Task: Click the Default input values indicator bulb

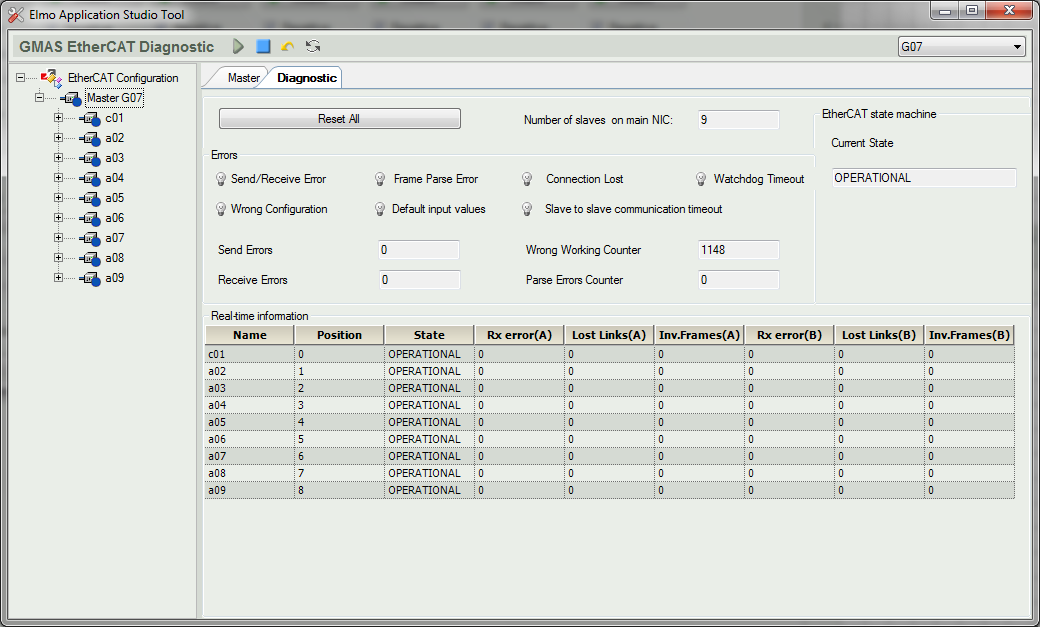Action: click(x=380, y=209)
